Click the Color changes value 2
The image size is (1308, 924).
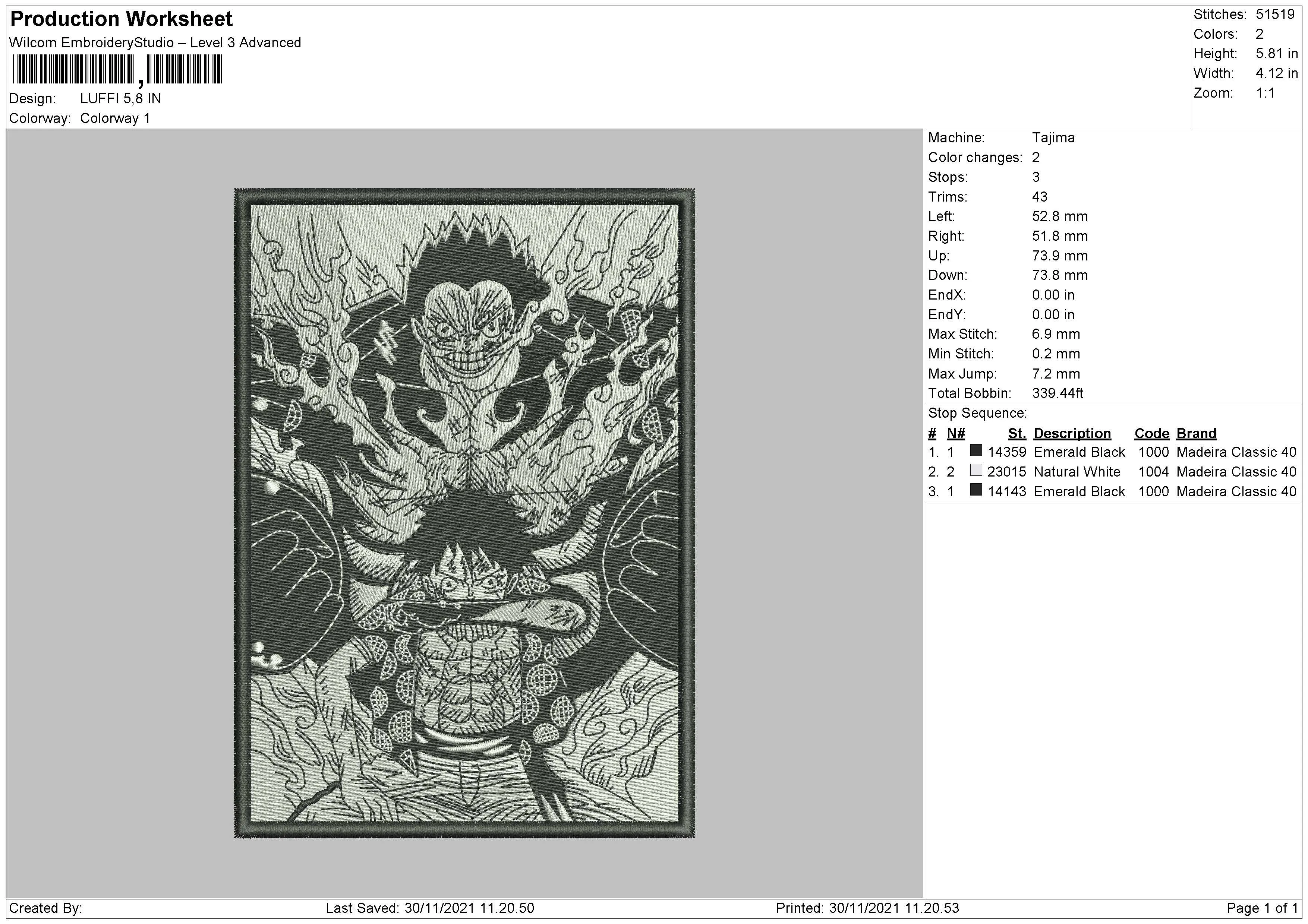click(1036, 158)
